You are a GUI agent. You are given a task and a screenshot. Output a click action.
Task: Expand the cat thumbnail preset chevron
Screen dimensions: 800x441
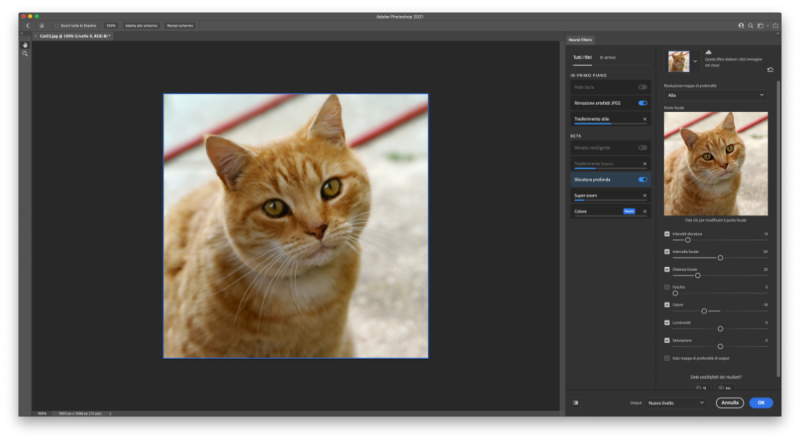(x=696, y=61)
